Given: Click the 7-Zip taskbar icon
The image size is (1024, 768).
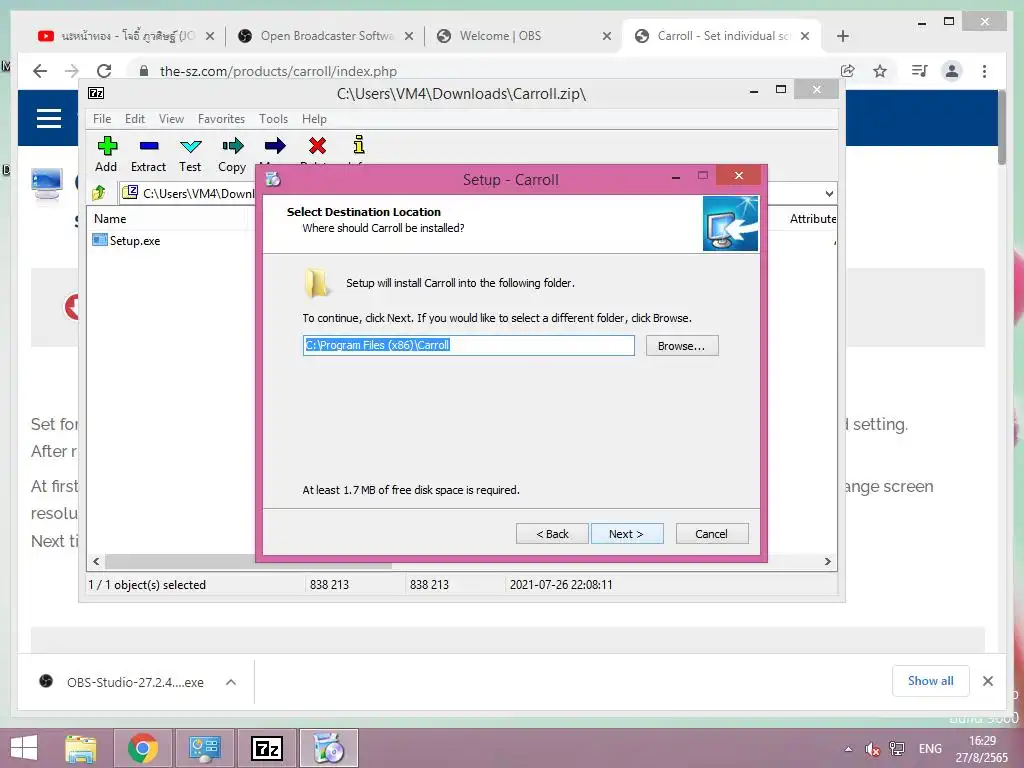Looking at the screenshot, I should (267, 748).
